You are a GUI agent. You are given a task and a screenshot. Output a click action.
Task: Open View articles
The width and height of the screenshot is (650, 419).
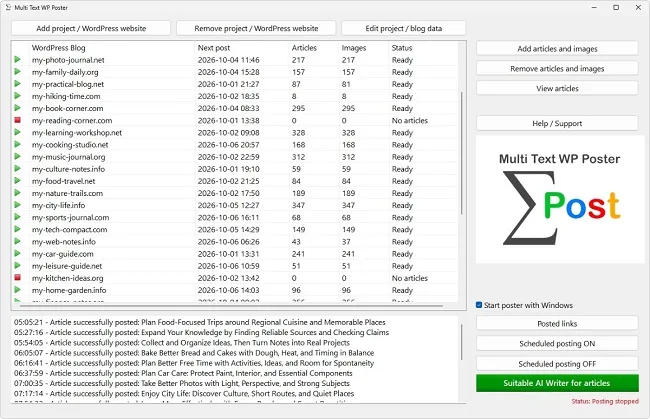557,88
